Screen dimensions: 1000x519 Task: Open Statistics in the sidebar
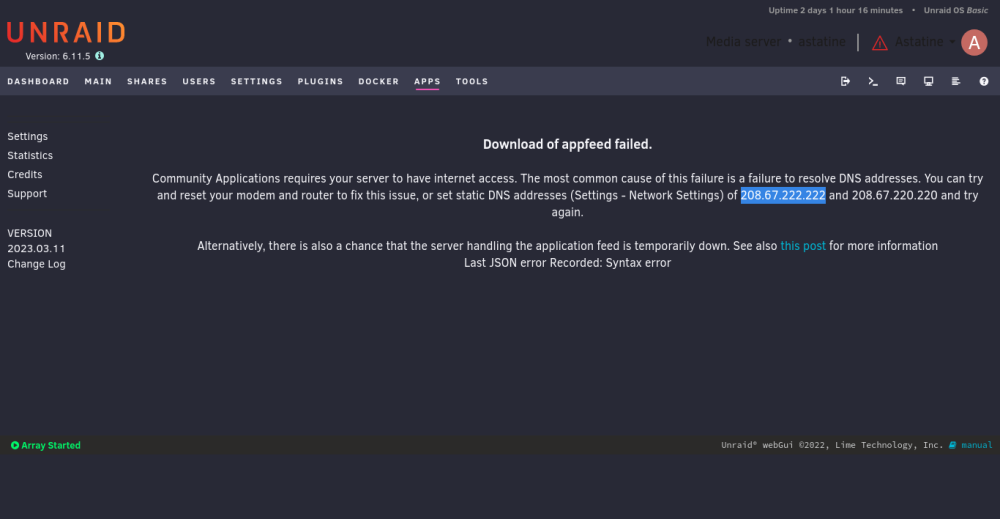tap(30, 156)
